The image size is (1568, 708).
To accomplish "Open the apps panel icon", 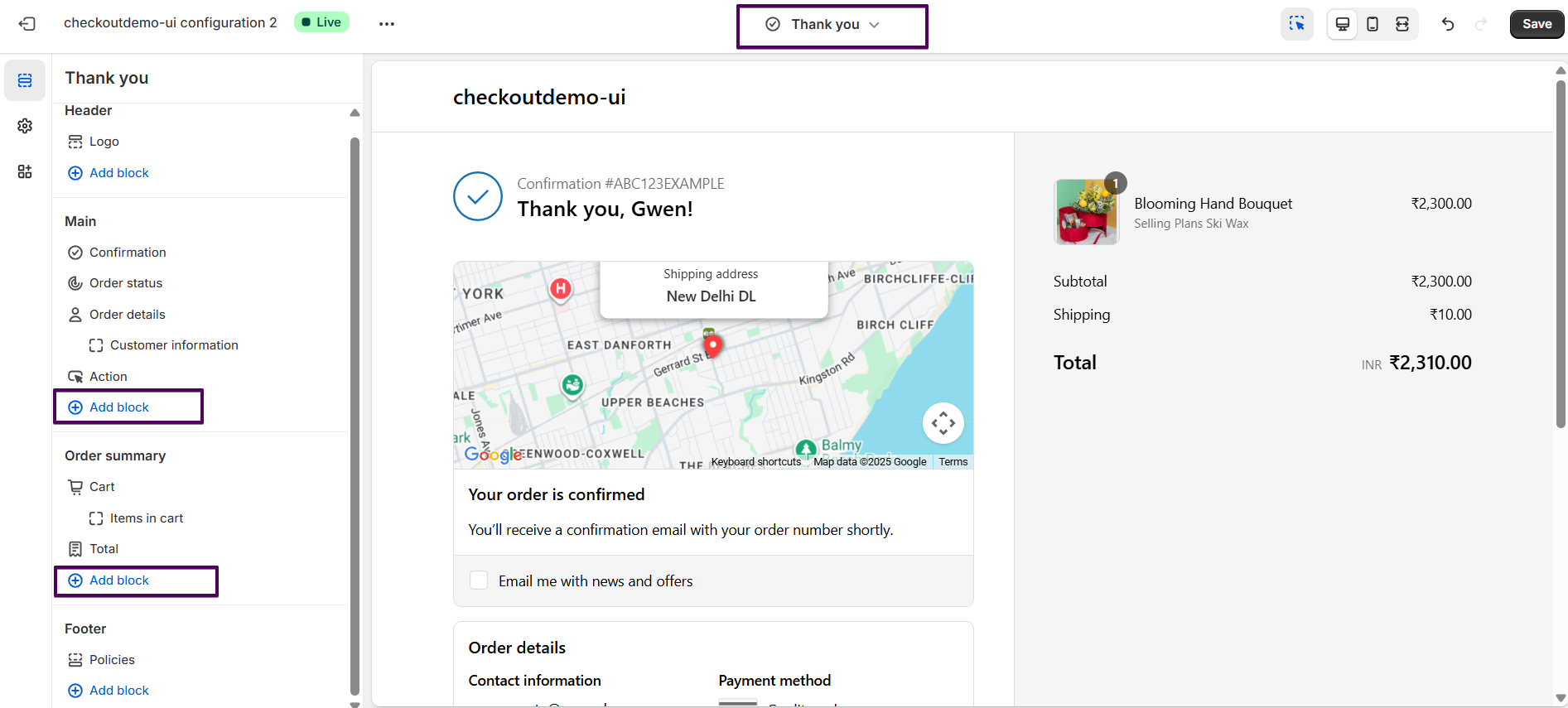I will click(25, 171).
